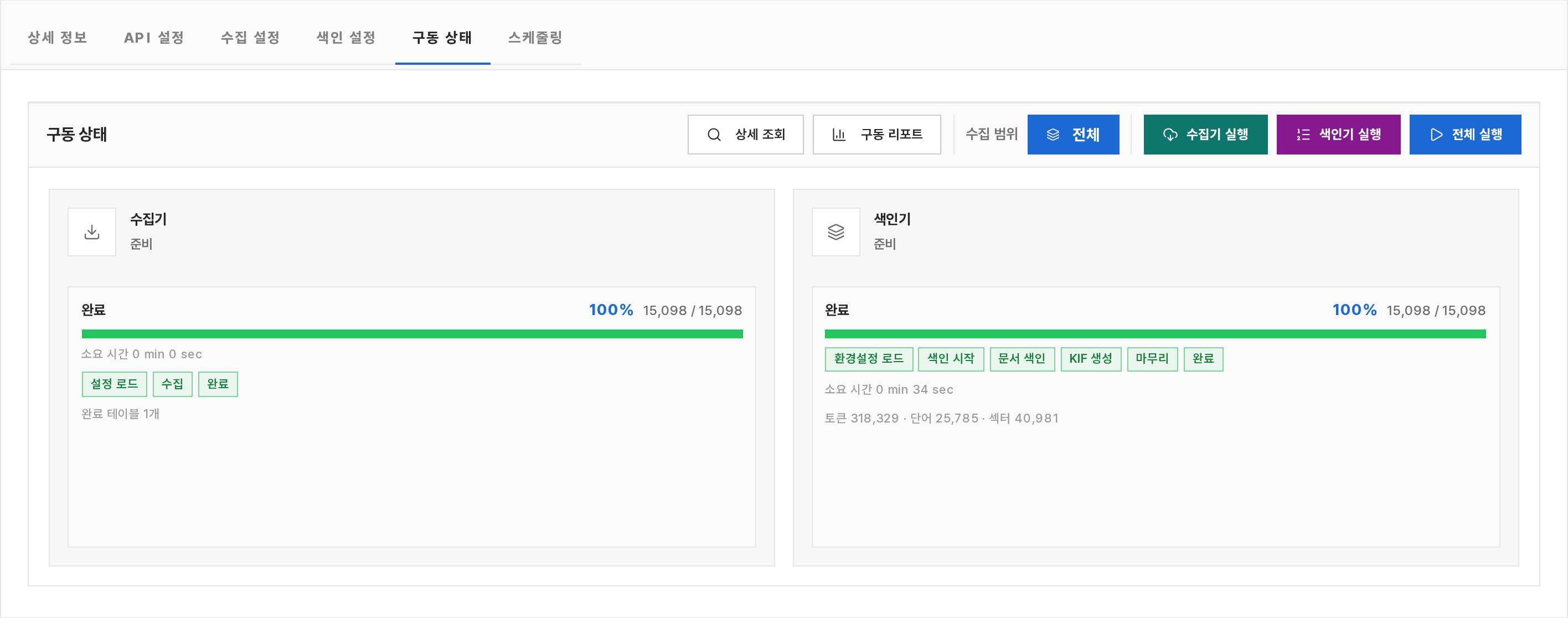This screenshot has width=1568, height=618.
Task: Click the list icon in 색인기 실행
Action: coord(1303,135)
